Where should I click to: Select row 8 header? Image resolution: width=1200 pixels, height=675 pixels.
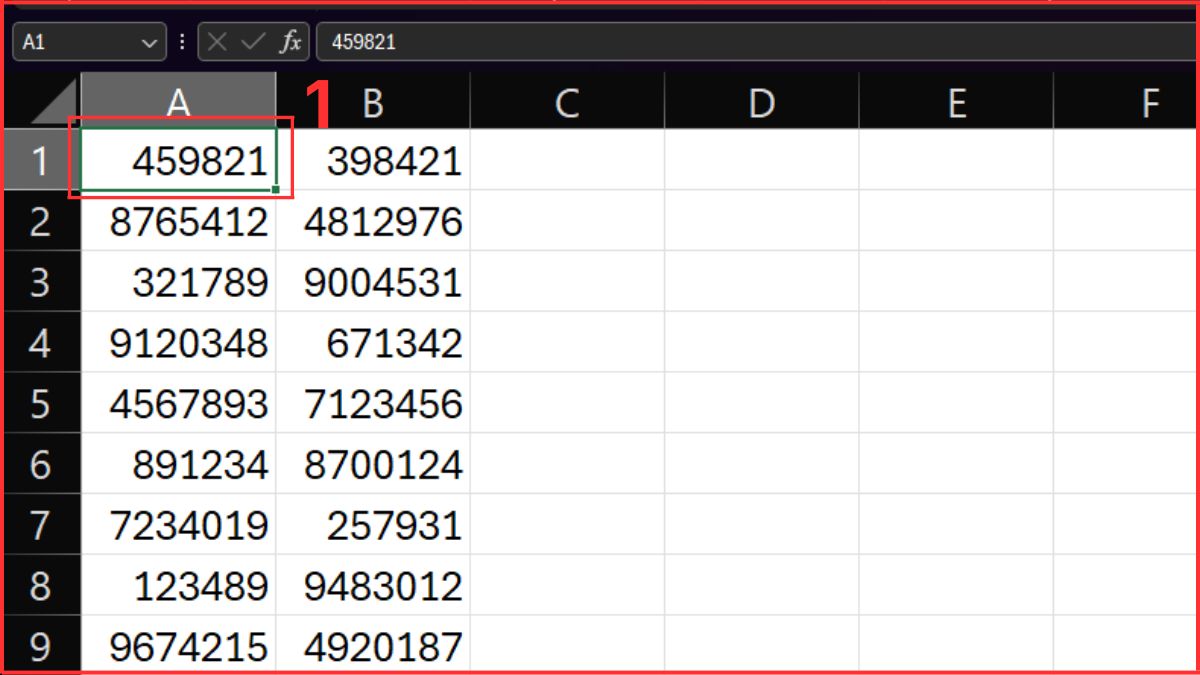click(42, 585)
